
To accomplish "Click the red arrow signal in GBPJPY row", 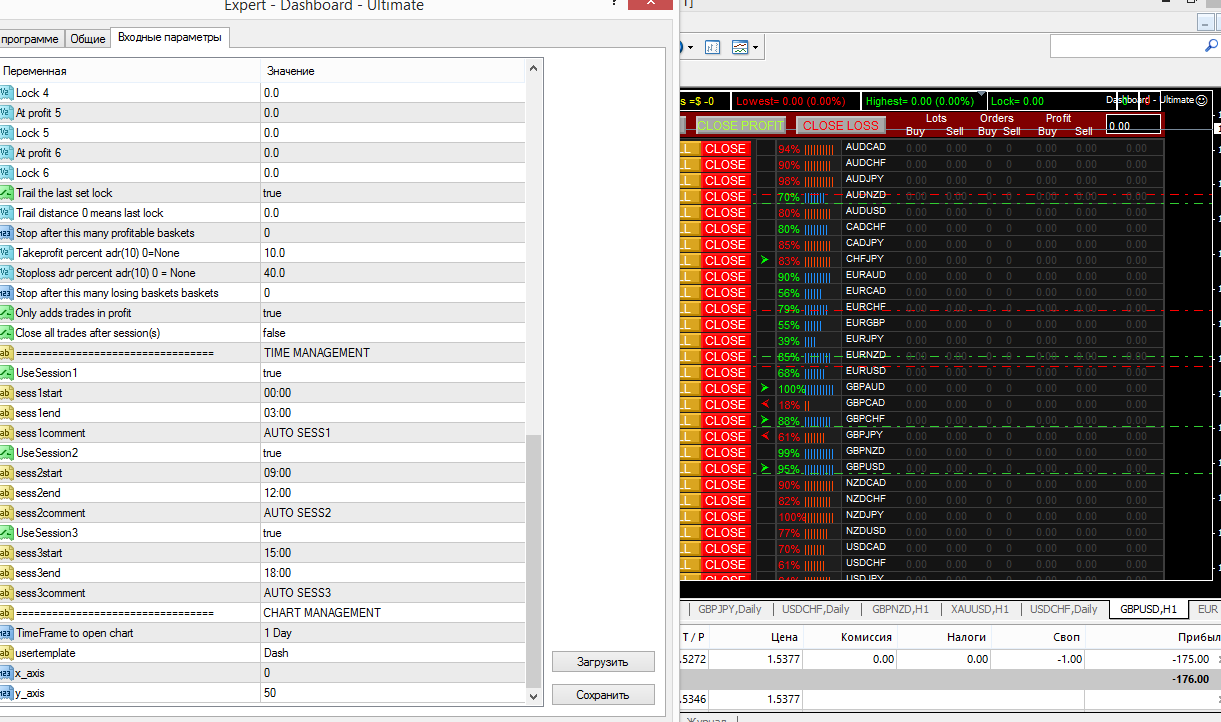I will pyautogui.click(x=765, y=436).
